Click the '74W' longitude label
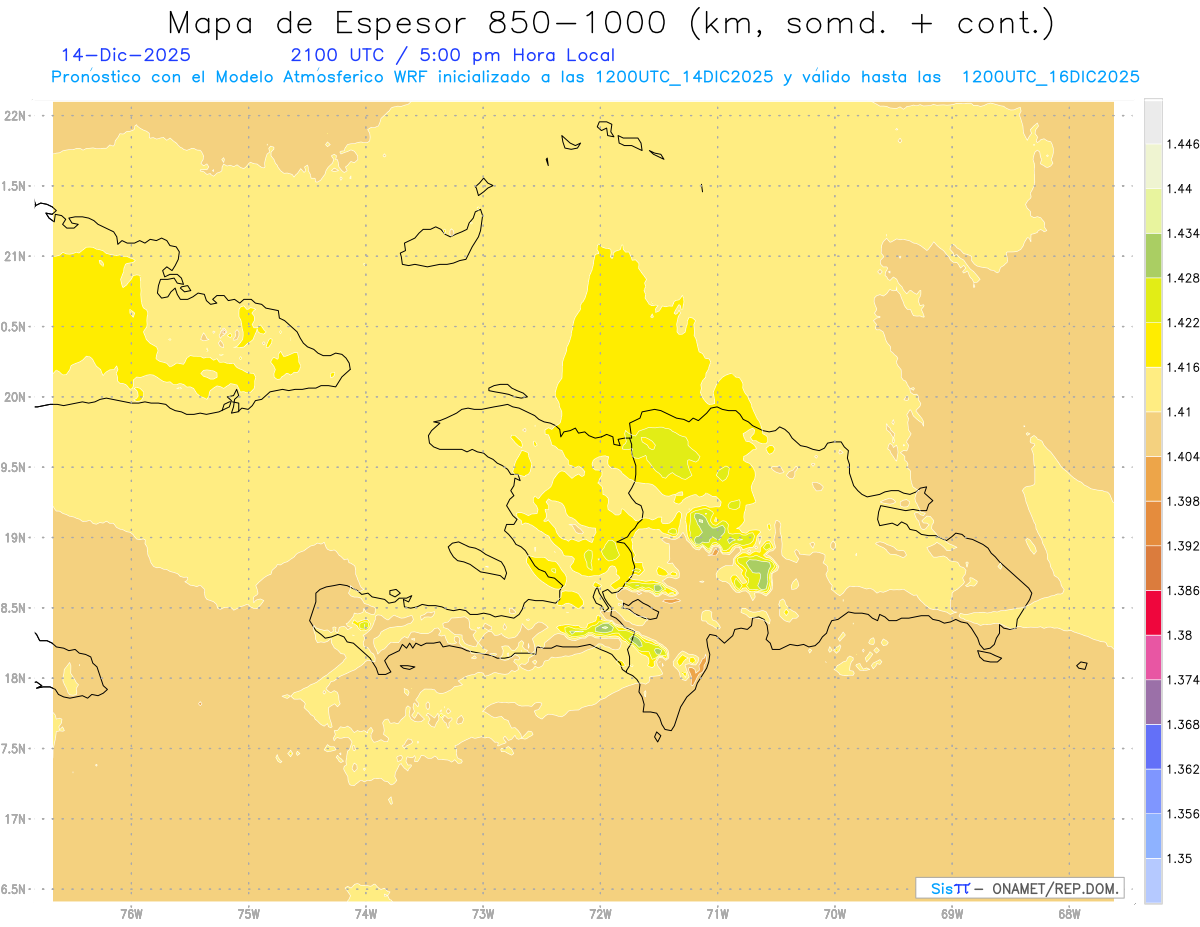The image size is (1200, 927). tap(366, 913)
